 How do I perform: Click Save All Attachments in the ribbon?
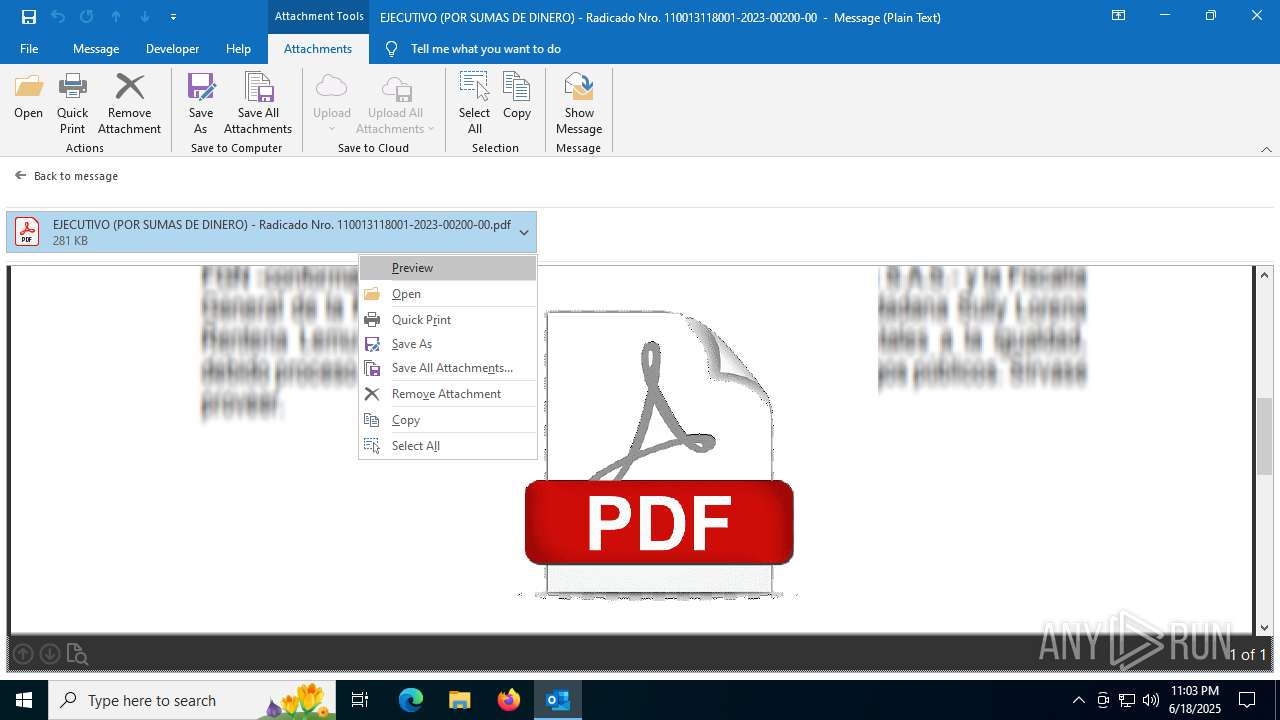pyautogui.click(x=258, y=104)
